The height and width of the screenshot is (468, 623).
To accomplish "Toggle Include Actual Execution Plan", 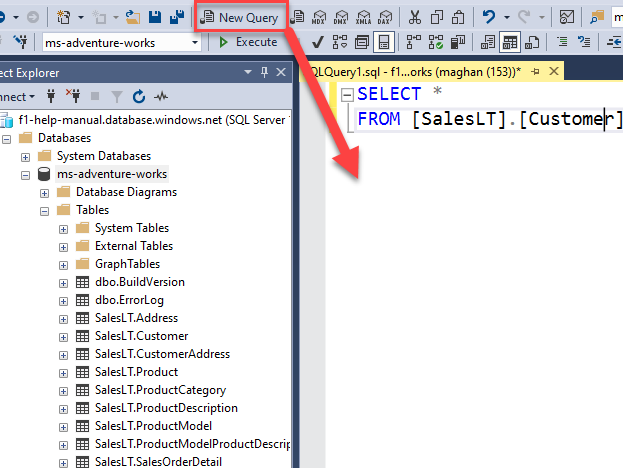I will coord(414,42).
